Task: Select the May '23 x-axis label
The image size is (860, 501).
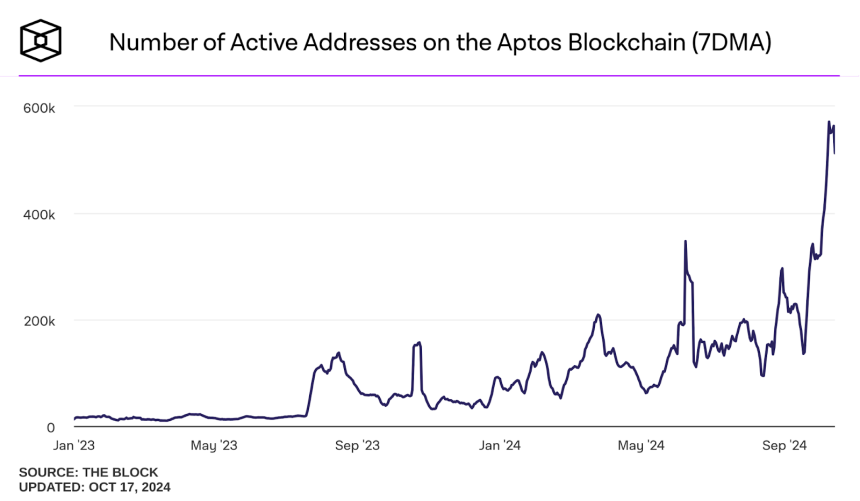Action: [x=213, y=445]
